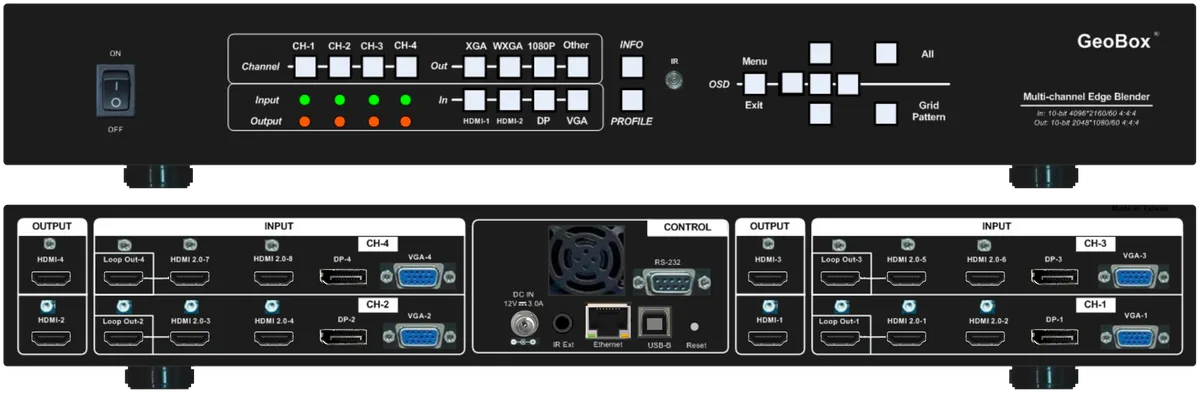Click the DP-3 DisplayPort connector

[x=1054, y=278]
